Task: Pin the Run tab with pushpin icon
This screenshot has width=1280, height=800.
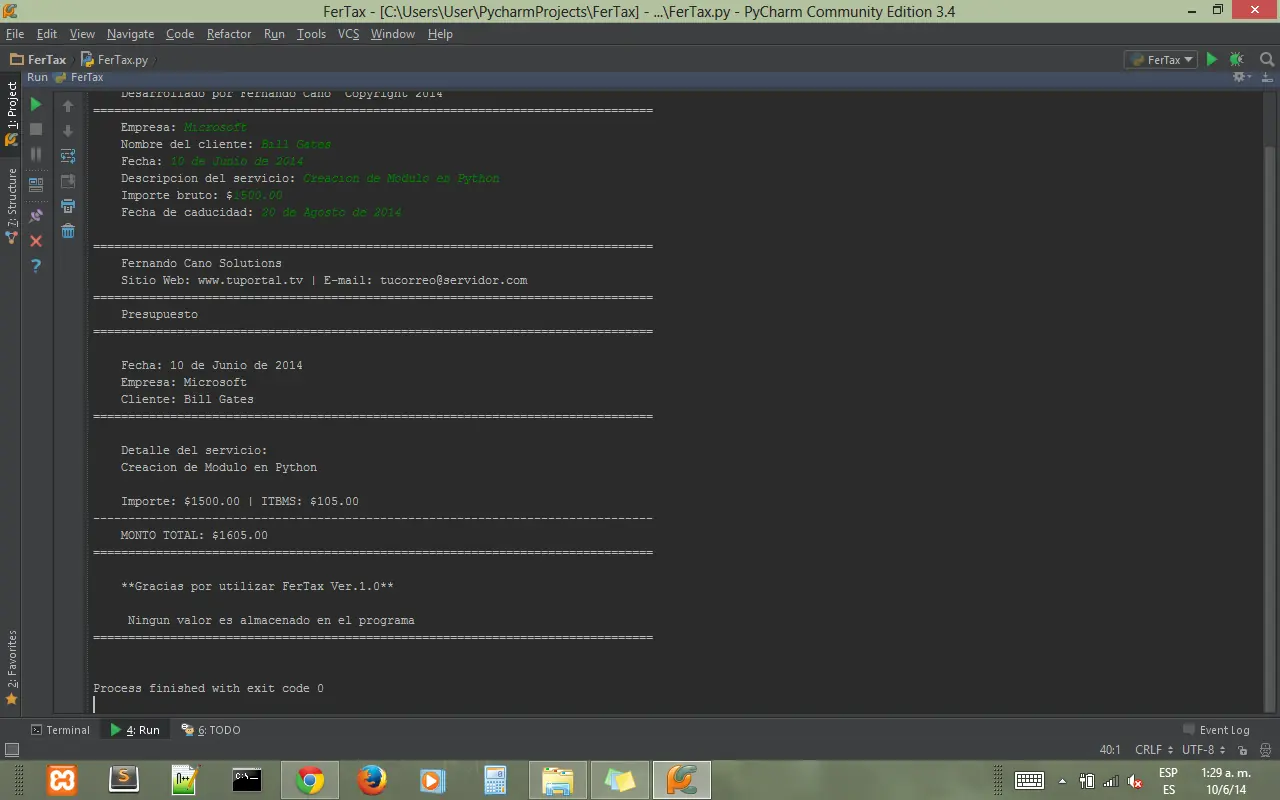Action: point(36,215)
